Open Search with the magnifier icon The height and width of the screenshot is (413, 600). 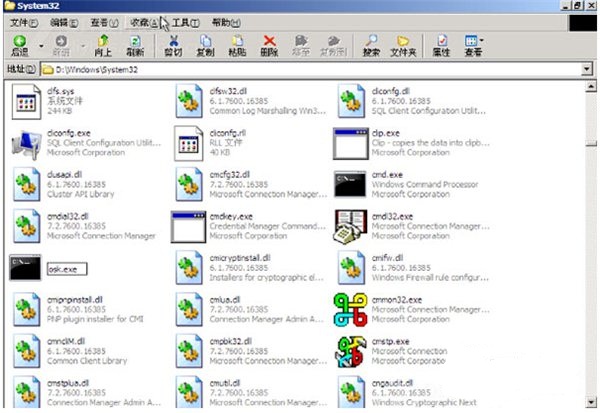(370, 41)
